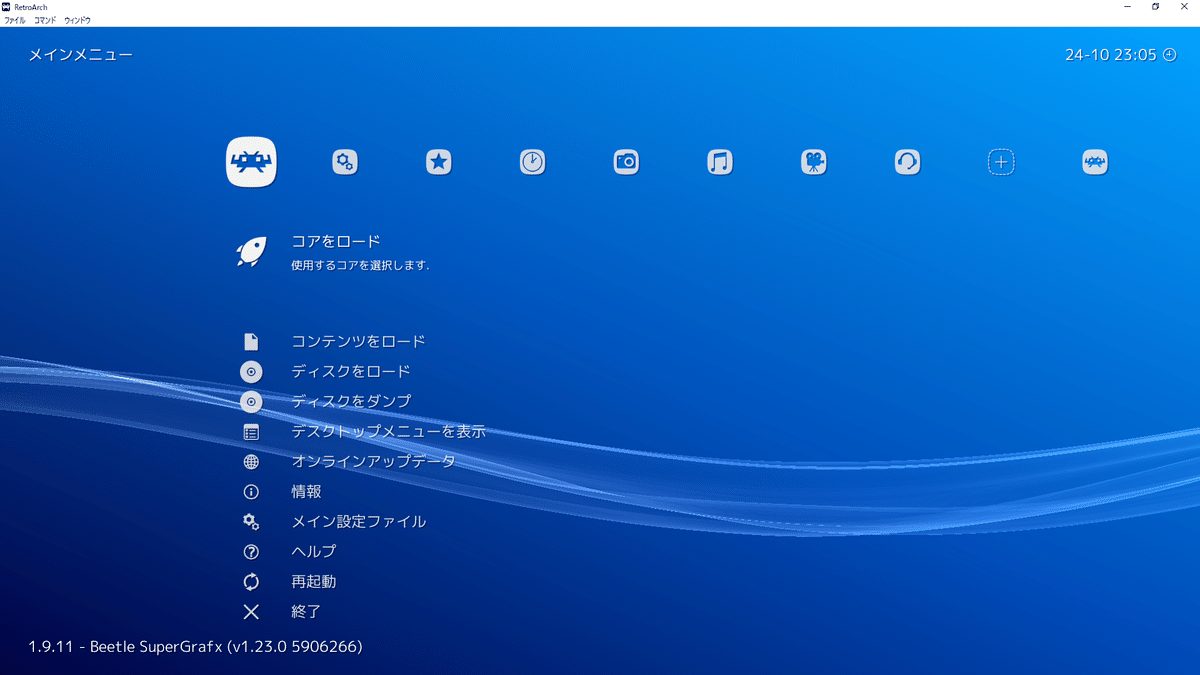This screenshot has height=675, width=1200.
Task: Open the last playlist invader icon
Action: pyautogui.click(x=1095, y=161)
